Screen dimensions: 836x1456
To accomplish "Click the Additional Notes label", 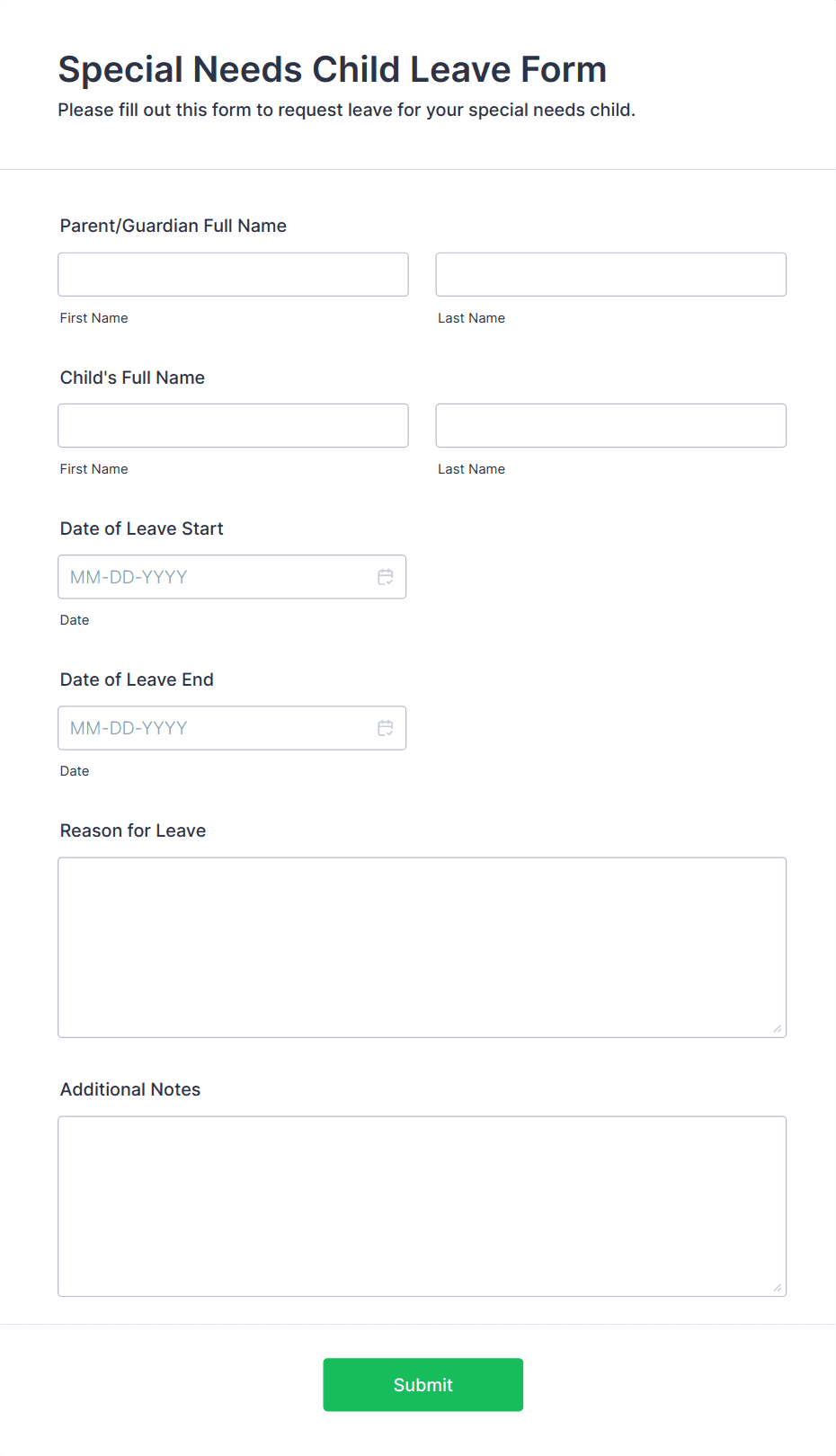I will [130, 1089].
